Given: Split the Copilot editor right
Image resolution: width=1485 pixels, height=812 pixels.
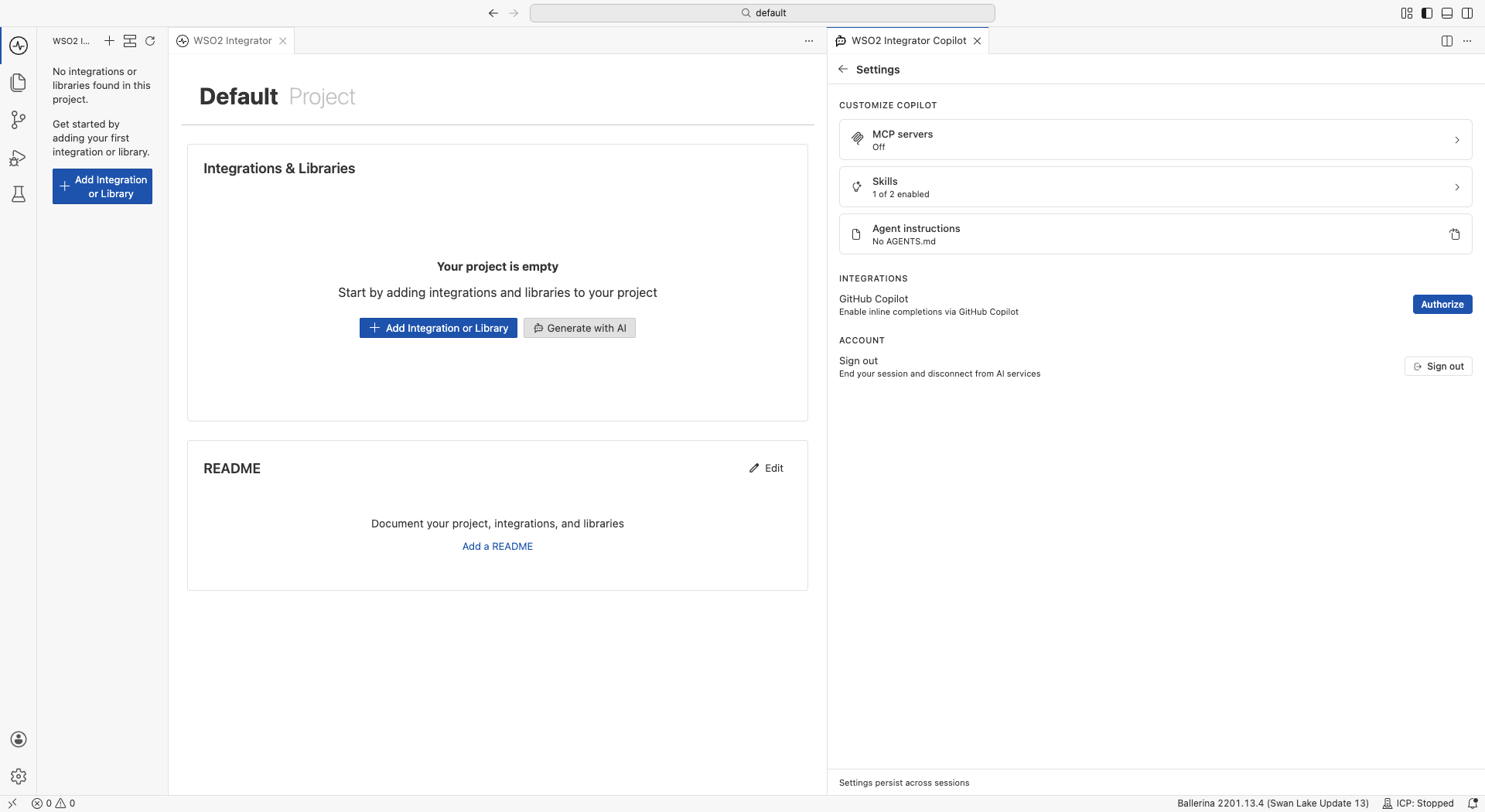Looking at the screenshot, I should click(1447, 41).
